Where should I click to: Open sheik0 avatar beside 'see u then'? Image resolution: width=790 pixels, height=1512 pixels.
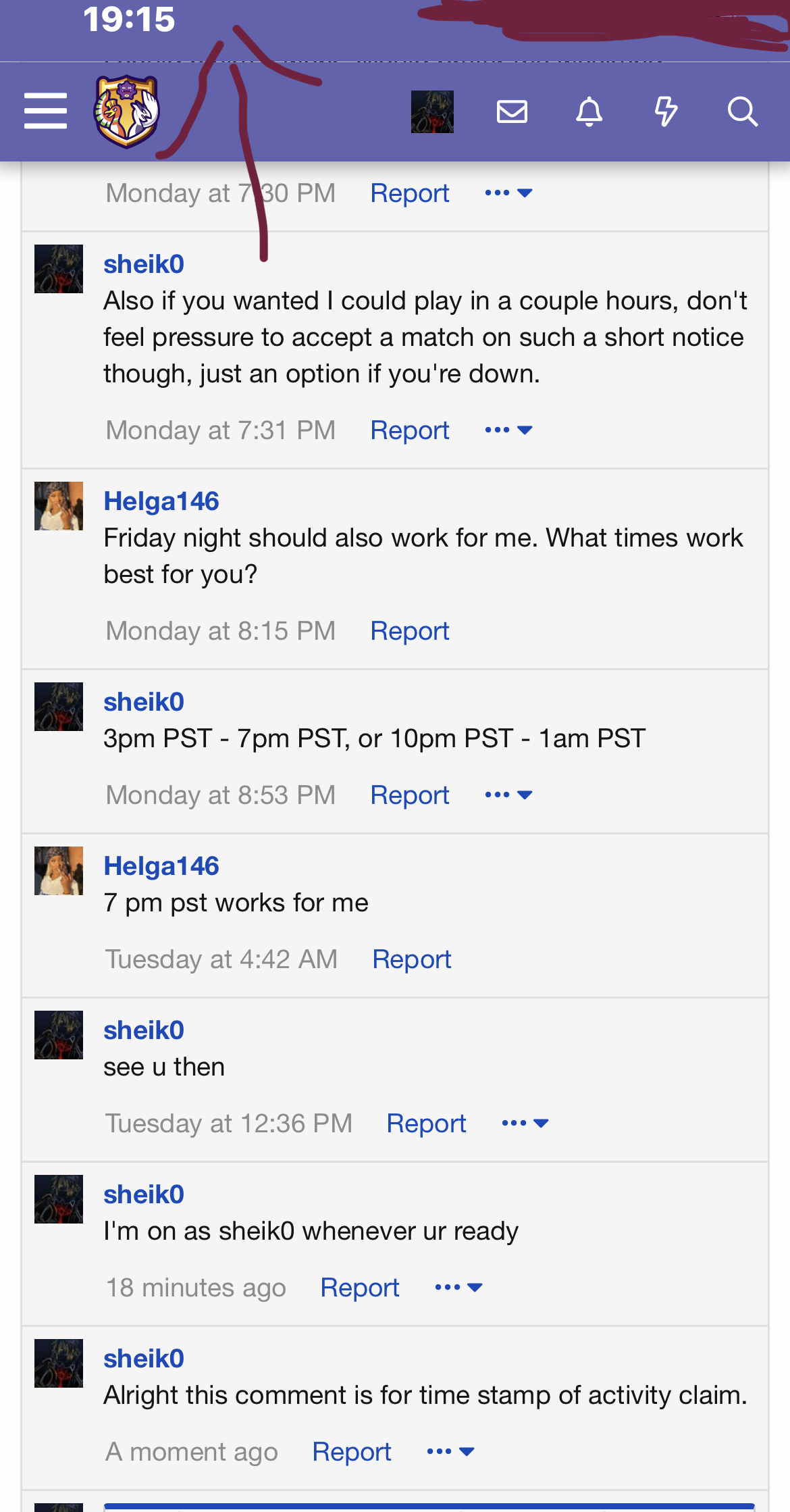click(59, 1035)
